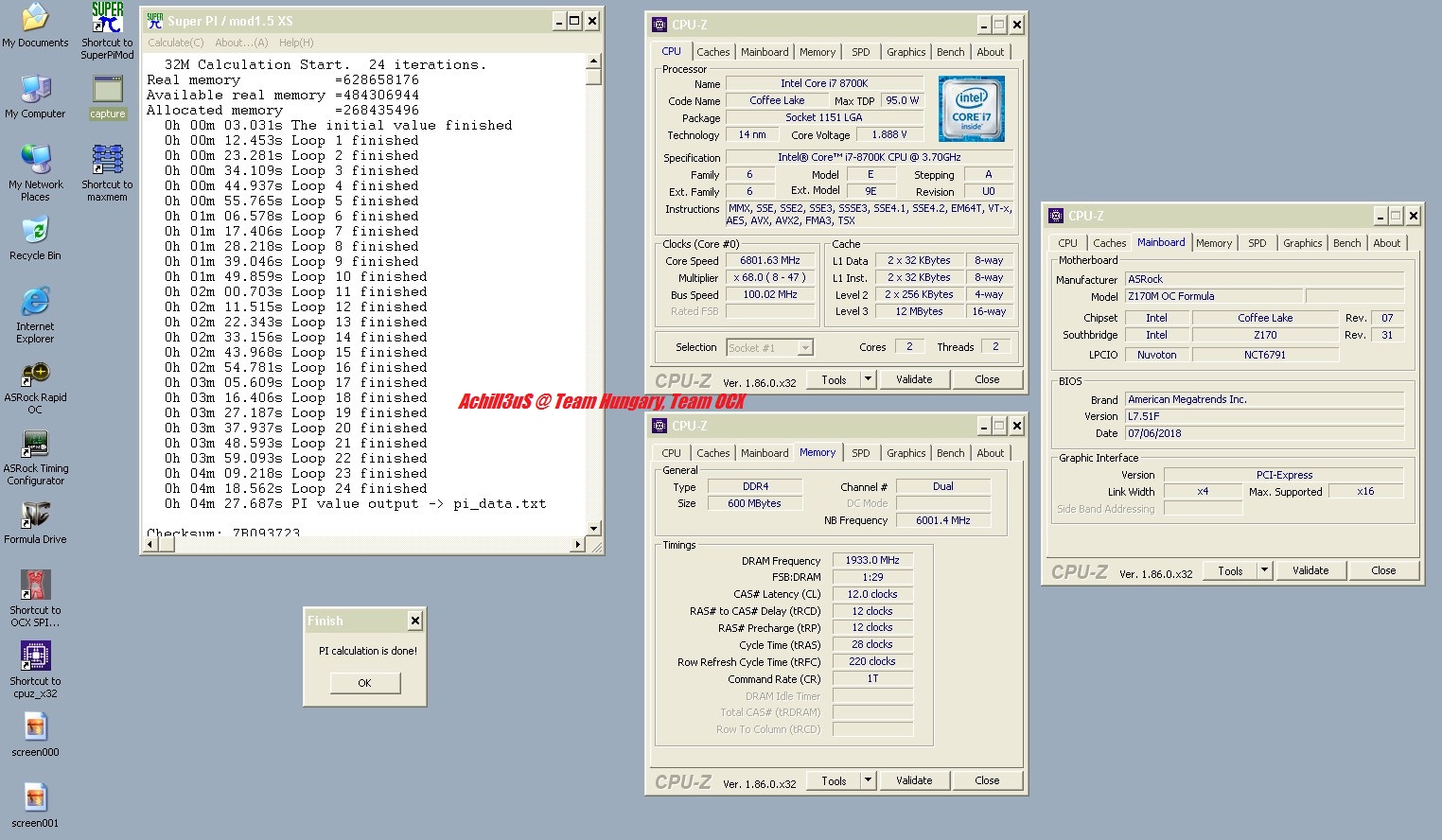Screen dimensions: 1442x840
Task: Click the Super PI title bar icon
Action: tap(154, 20)
